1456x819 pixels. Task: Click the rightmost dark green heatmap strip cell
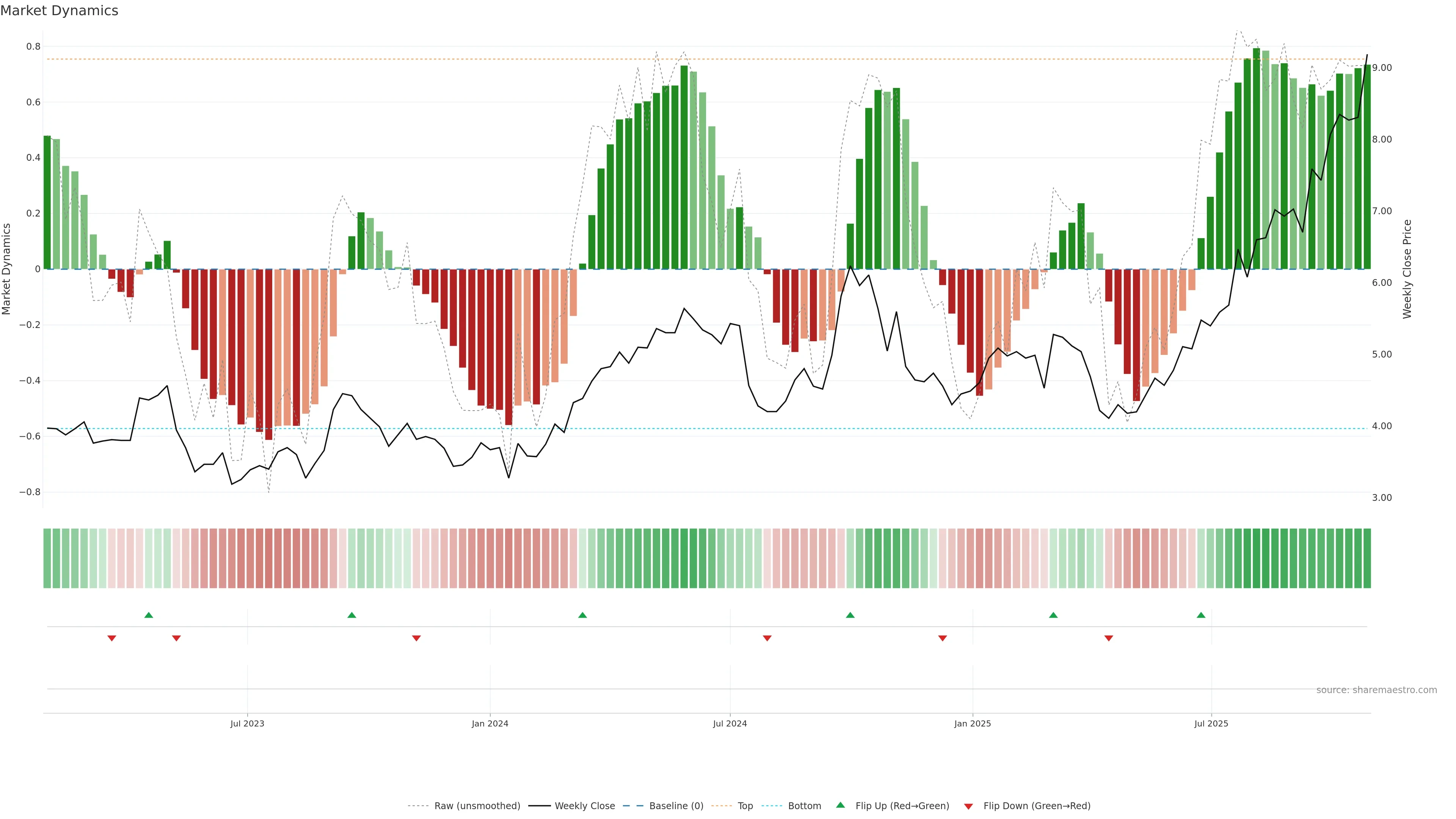click(1367, 558)
